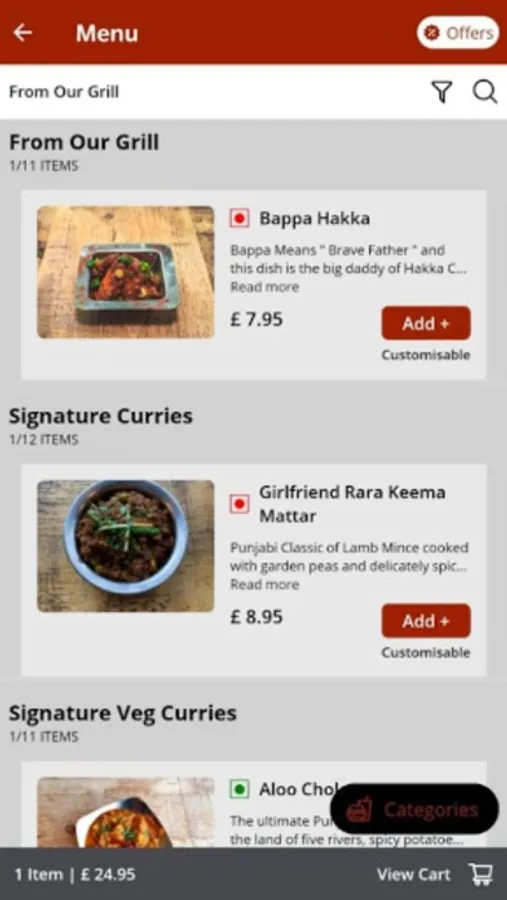Open the Categories floating menu
507x900 pixels.
click(414, 809)
